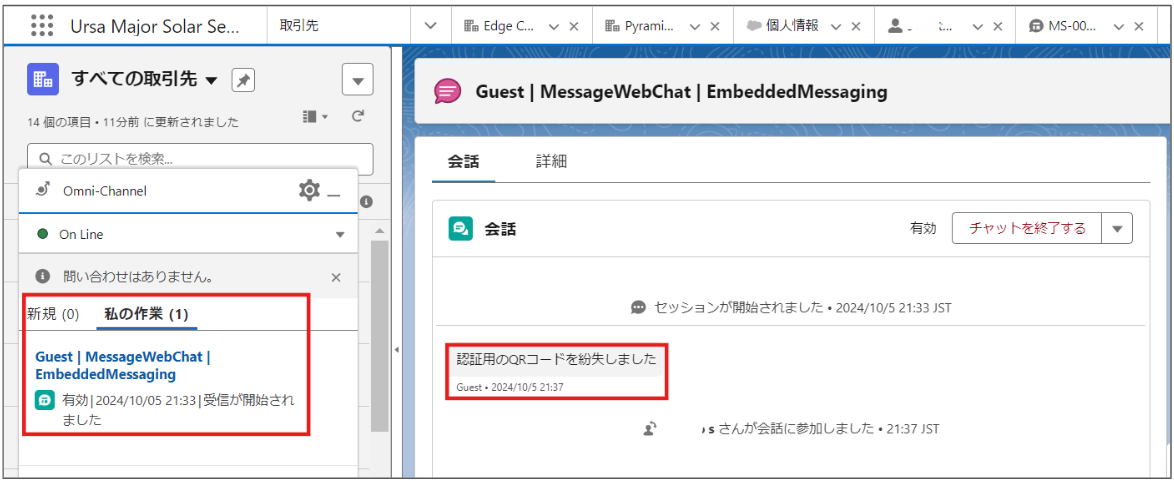
Task: Minimize the Omni-Channel widget
Action: click(x=334, y=195)
